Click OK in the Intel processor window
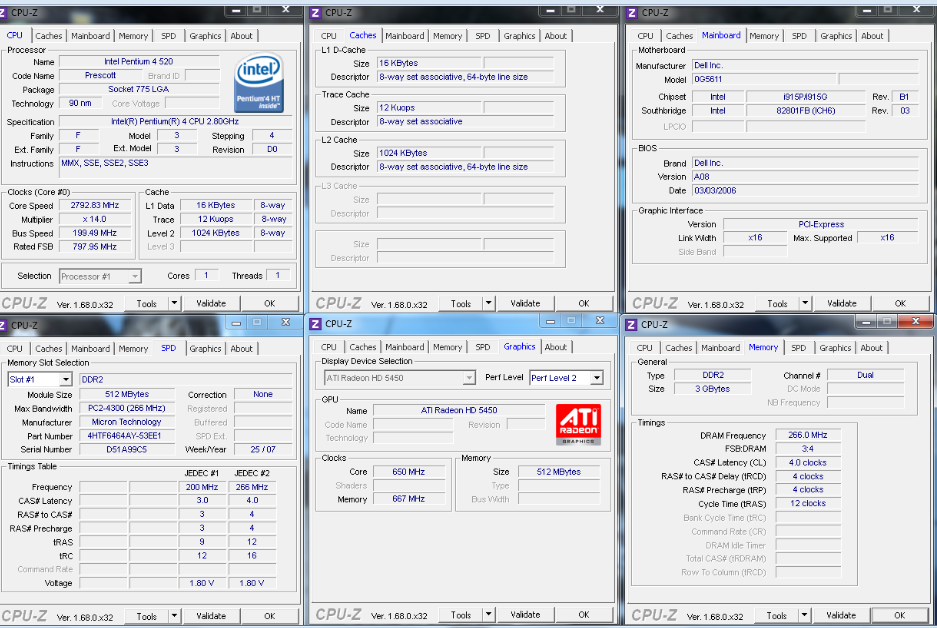 pos(270,303)
